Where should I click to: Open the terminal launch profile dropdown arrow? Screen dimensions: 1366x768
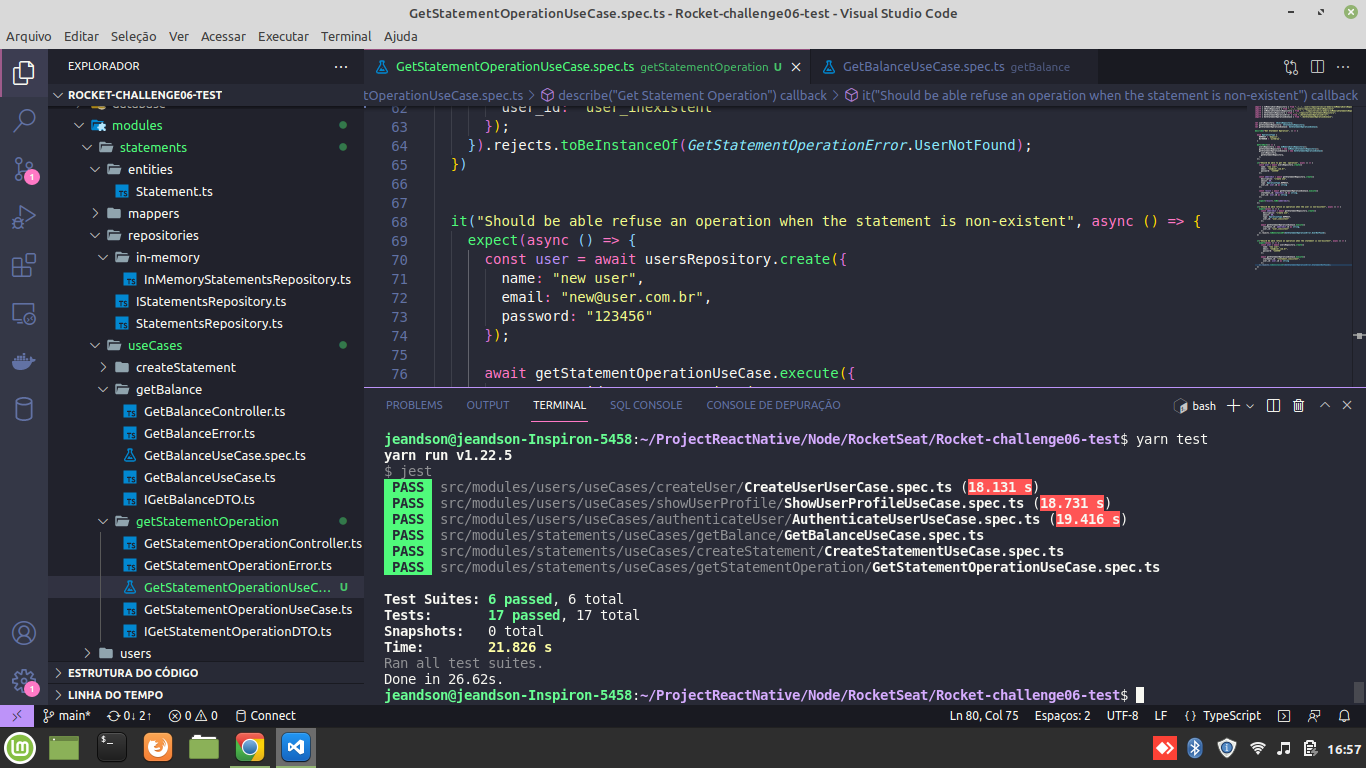1252,405
